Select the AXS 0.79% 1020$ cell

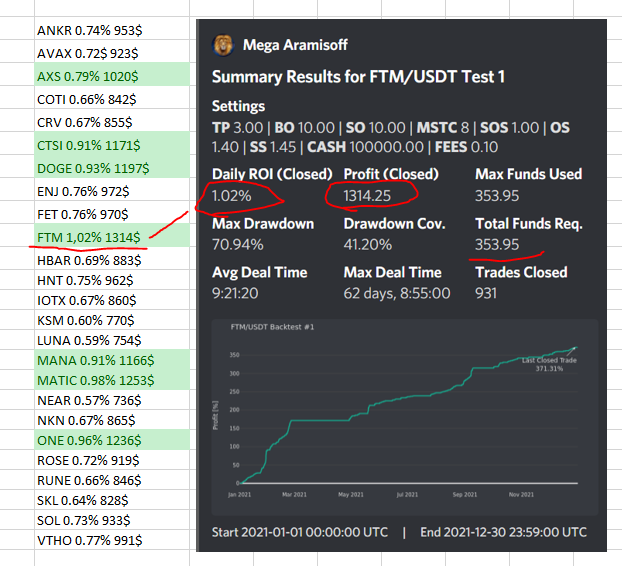112,76
